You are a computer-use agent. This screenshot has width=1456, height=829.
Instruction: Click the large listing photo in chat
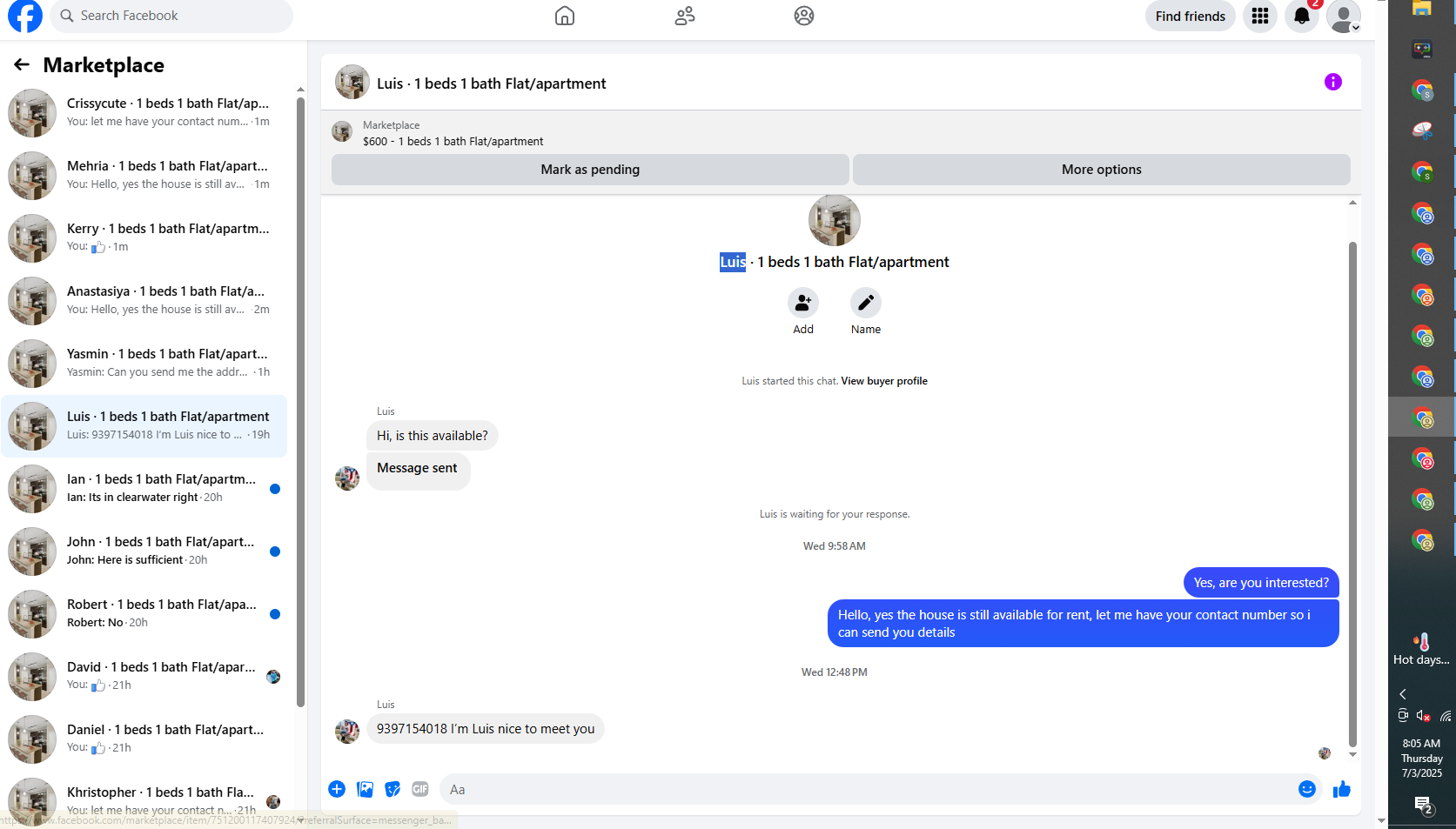pos(835,221)
